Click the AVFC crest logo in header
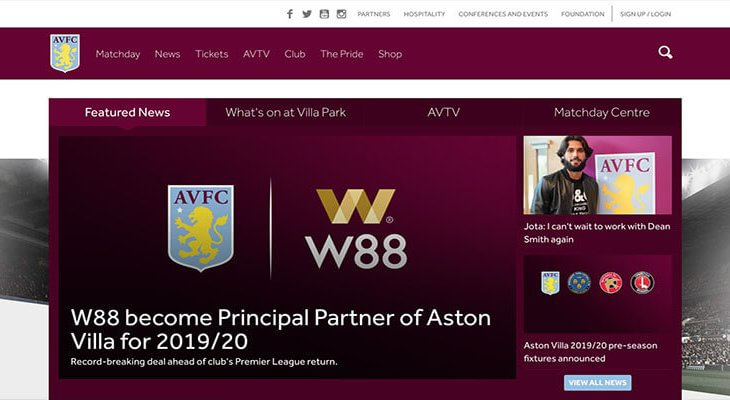Viewport: 730px width, 400px height. [65, 53]
